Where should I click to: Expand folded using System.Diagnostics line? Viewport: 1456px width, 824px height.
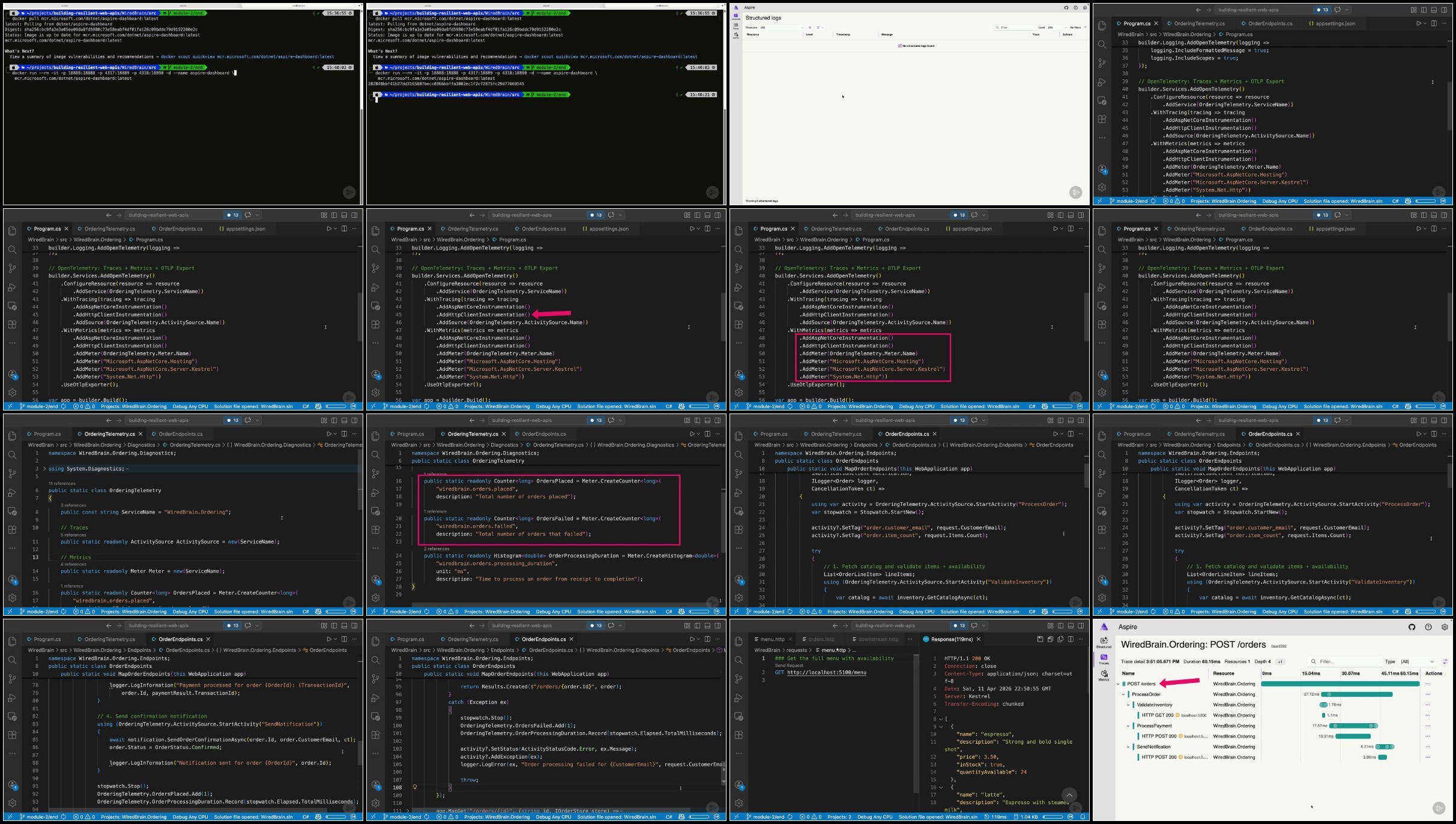(x=44, y=469)
